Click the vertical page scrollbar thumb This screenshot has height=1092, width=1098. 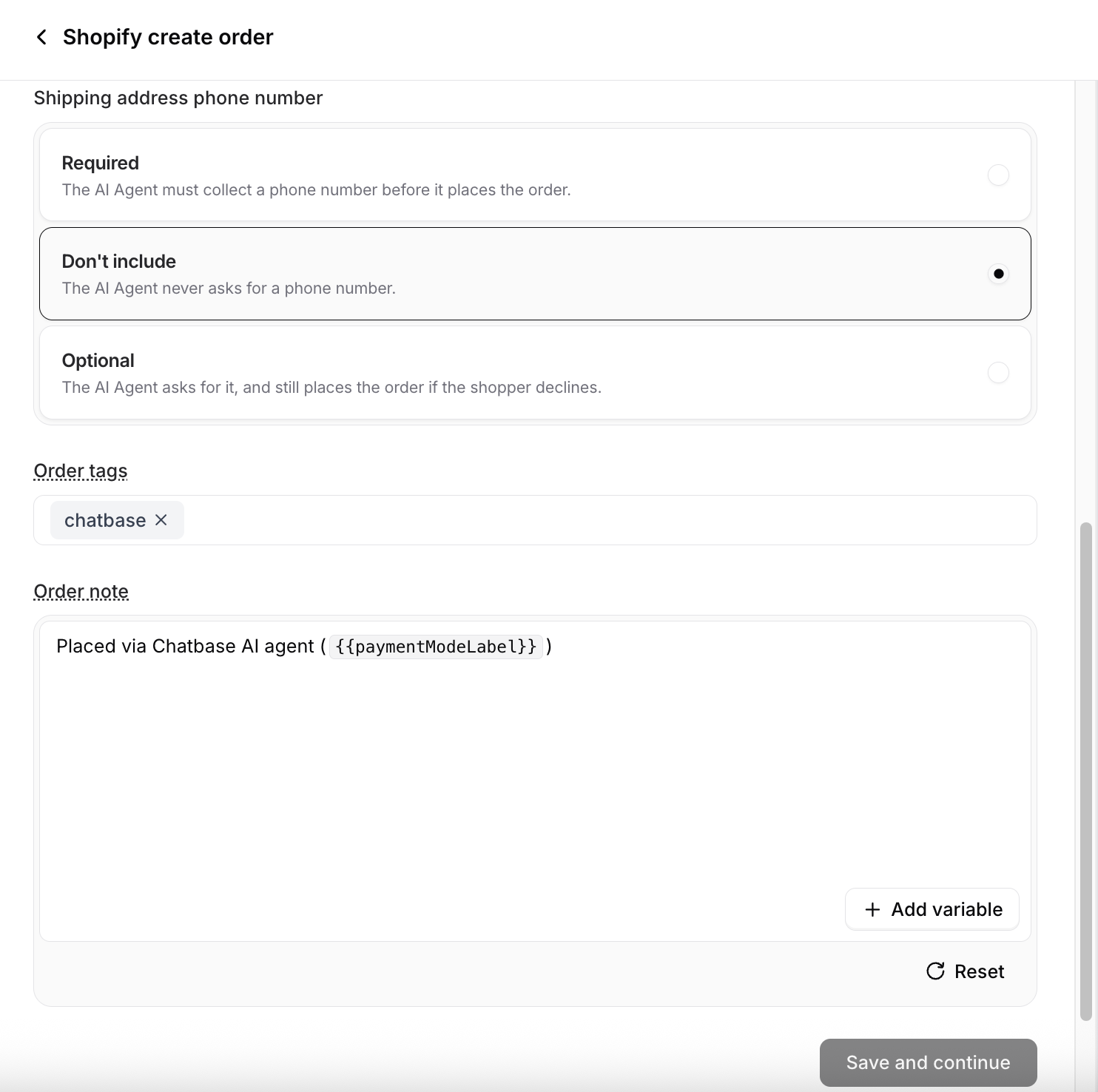(1086, 772)
